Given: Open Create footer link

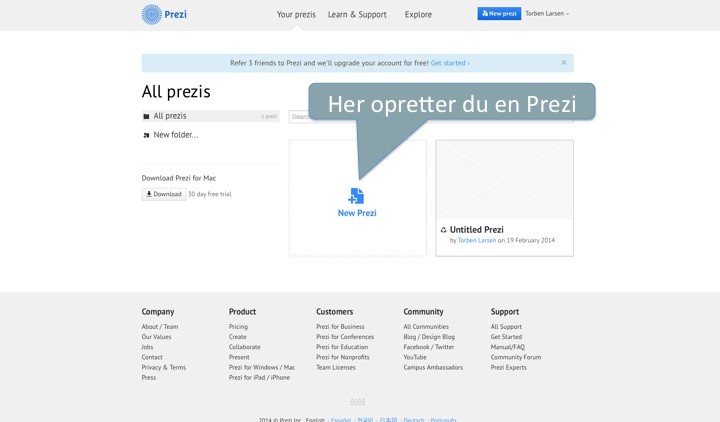Looking at the screenshot, I should point(237,337).
